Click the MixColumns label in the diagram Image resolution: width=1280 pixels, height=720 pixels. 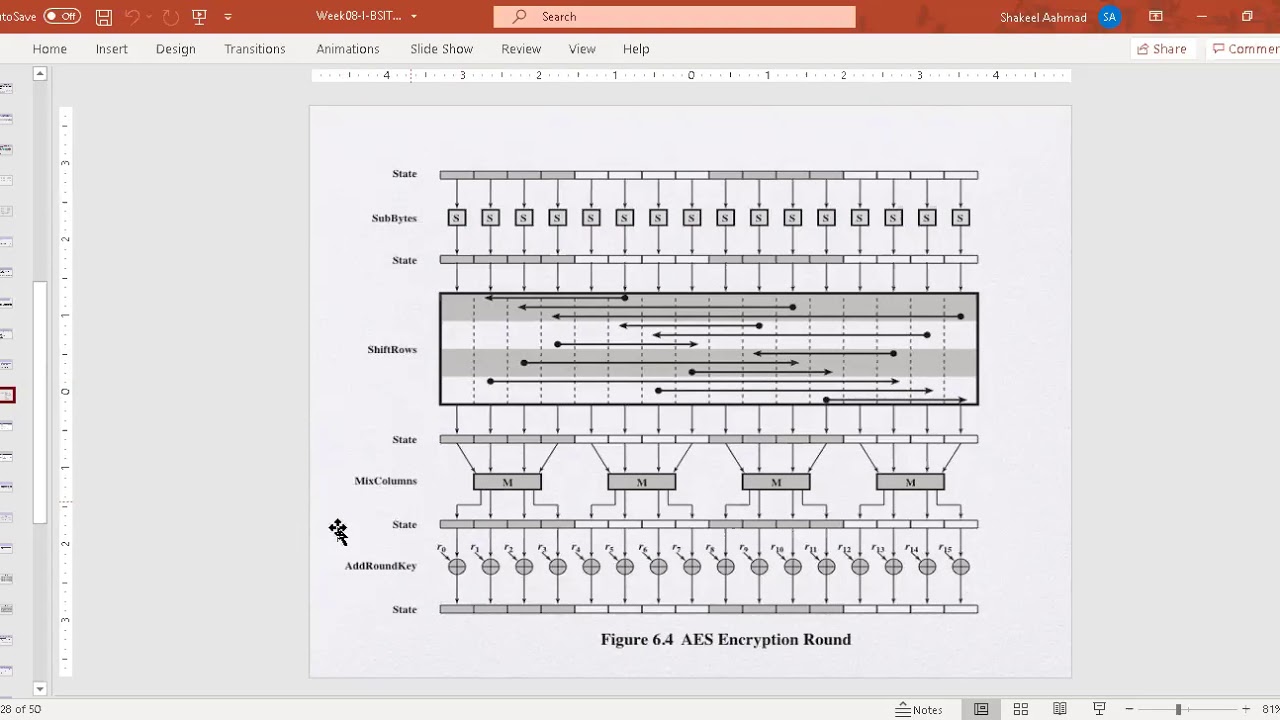pos(385,481)
